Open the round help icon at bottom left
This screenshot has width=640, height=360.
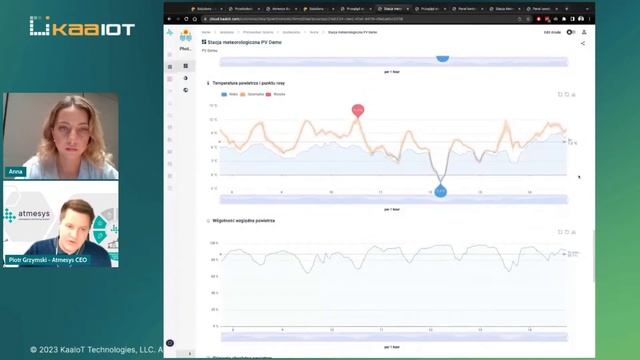[170, 343]
